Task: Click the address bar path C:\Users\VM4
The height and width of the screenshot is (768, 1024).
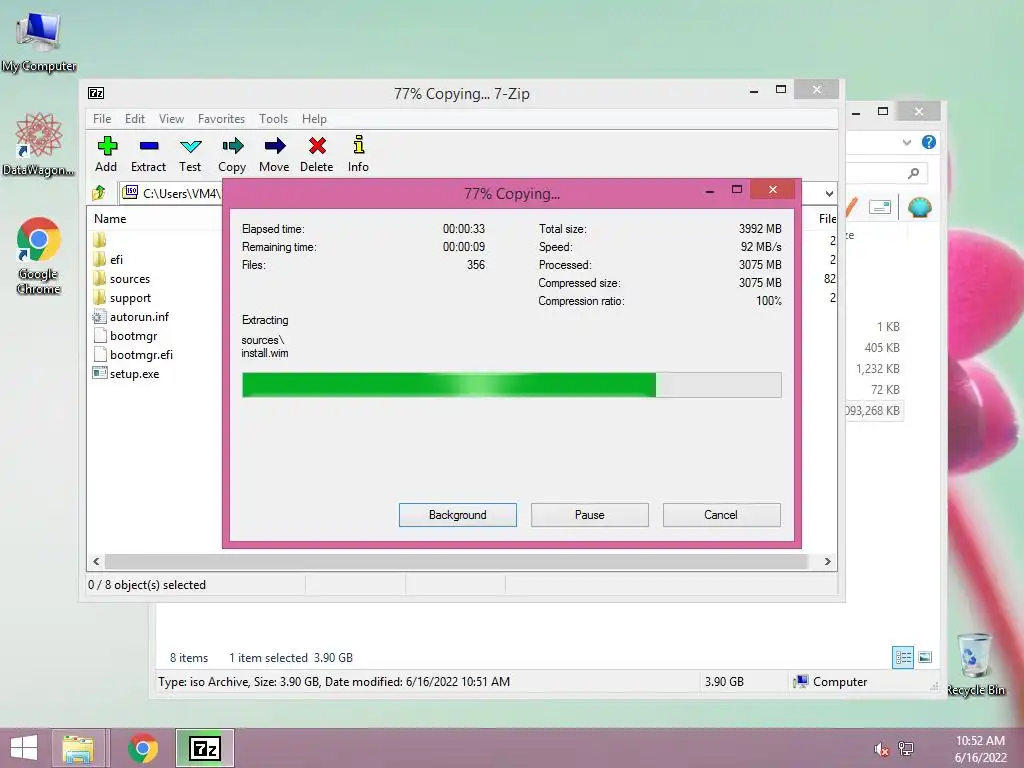Action: [181, 193]
